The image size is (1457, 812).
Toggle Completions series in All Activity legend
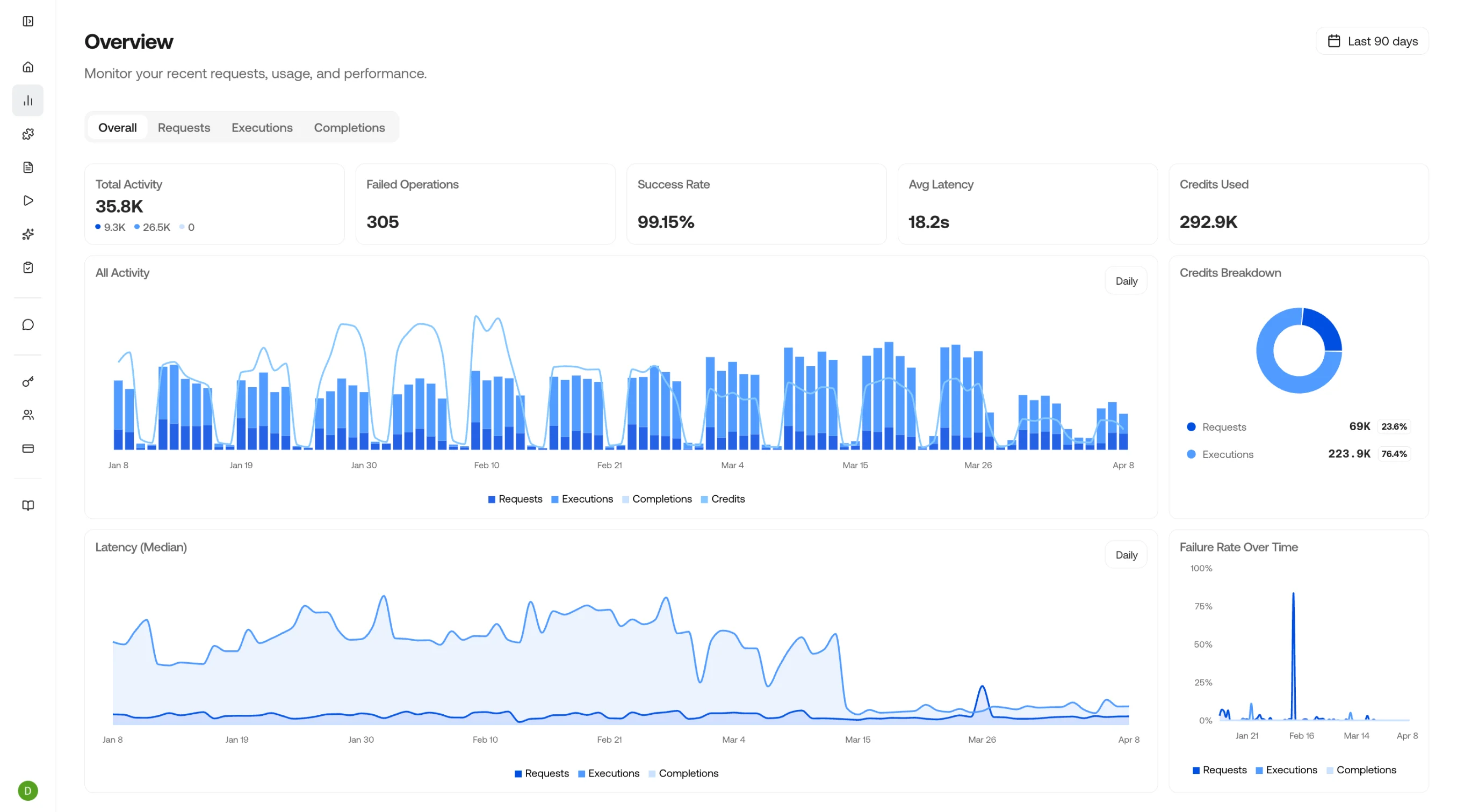pos(656,499)
